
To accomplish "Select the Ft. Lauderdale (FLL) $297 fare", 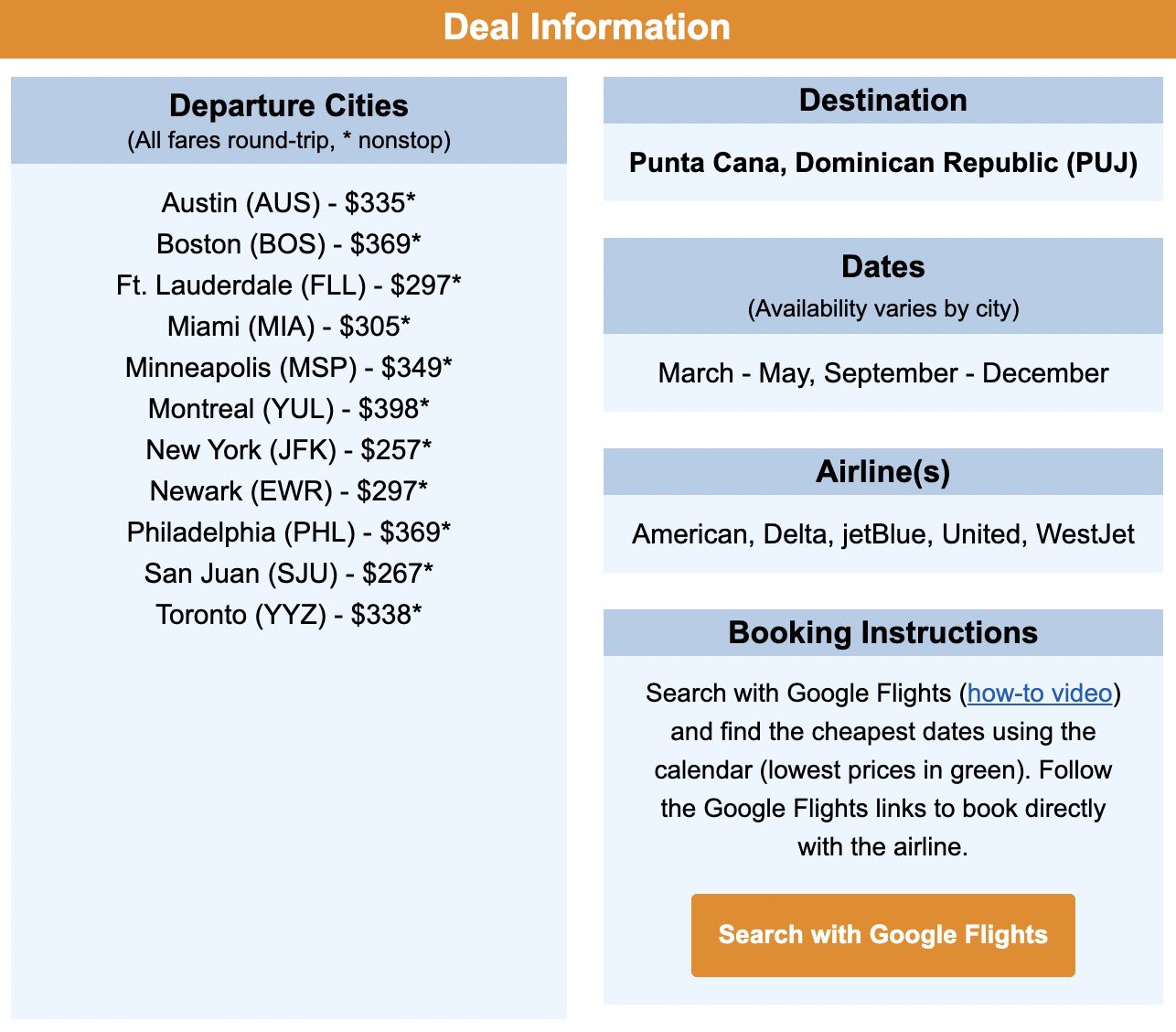I will (288, 285).
